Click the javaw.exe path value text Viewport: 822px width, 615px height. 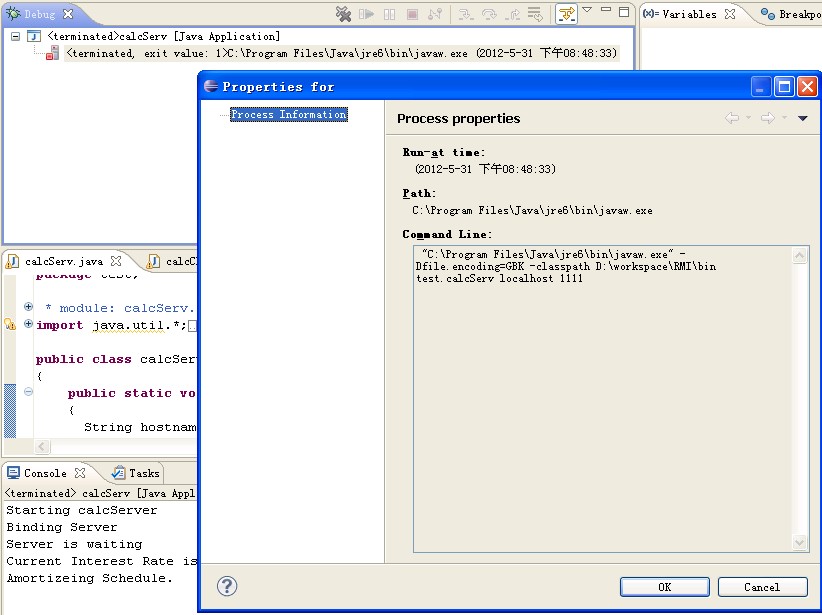pos(532,210)
